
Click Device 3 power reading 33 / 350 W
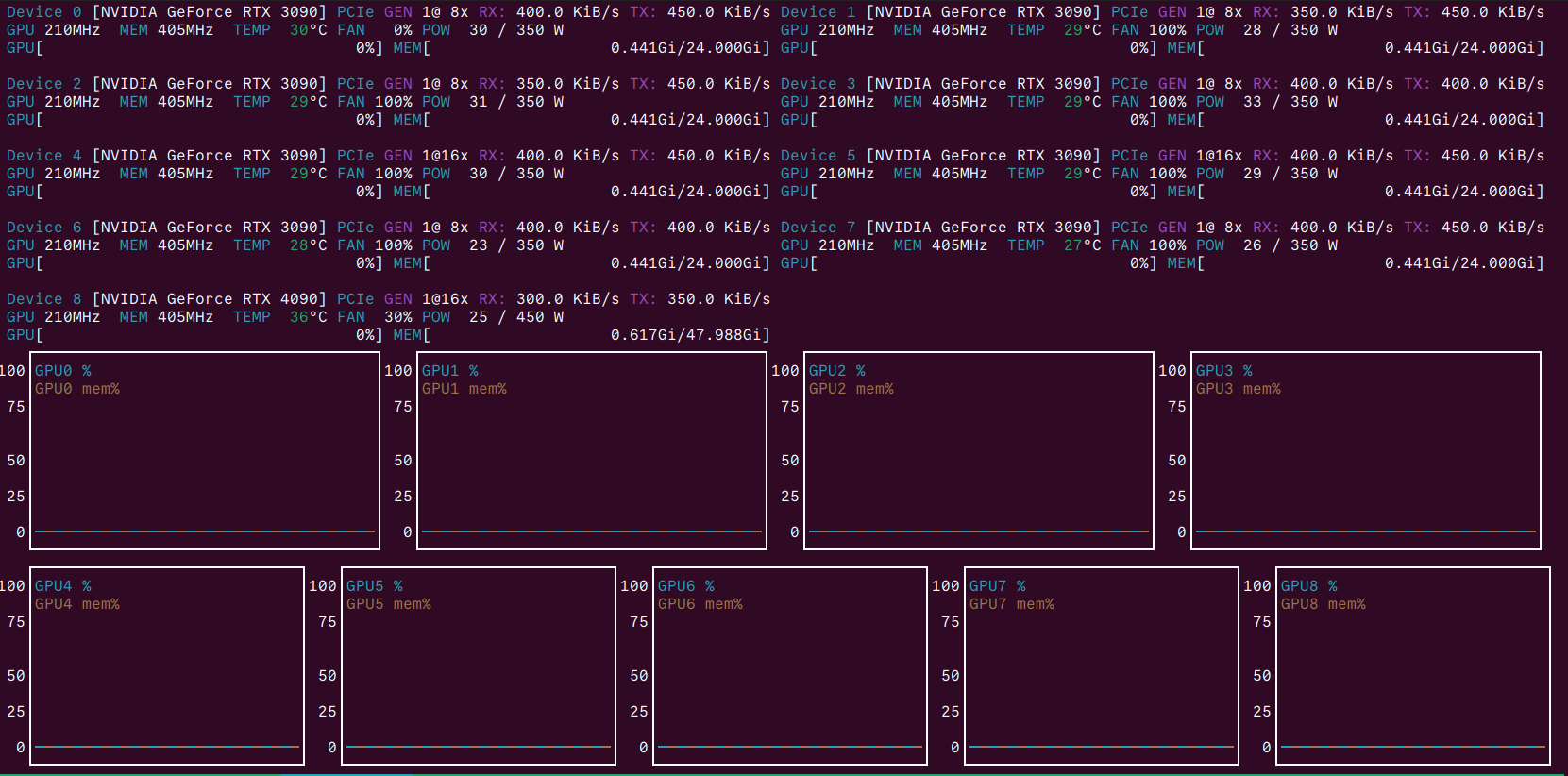pyautogui.click(x=1290, y=102)
